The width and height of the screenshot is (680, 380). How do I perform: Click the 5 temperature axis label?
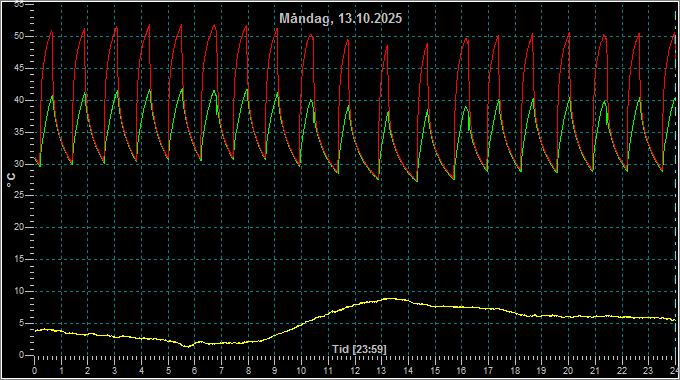pyautogui.click(x=22, y=323)
